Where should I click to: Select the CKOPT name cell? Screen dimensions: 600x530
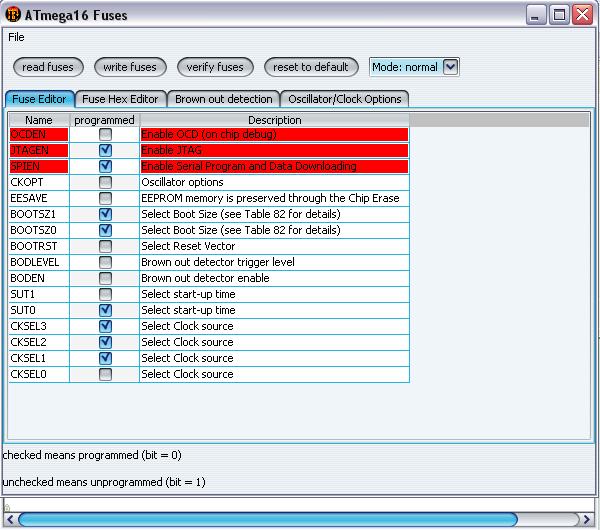[x=39, y=182]
